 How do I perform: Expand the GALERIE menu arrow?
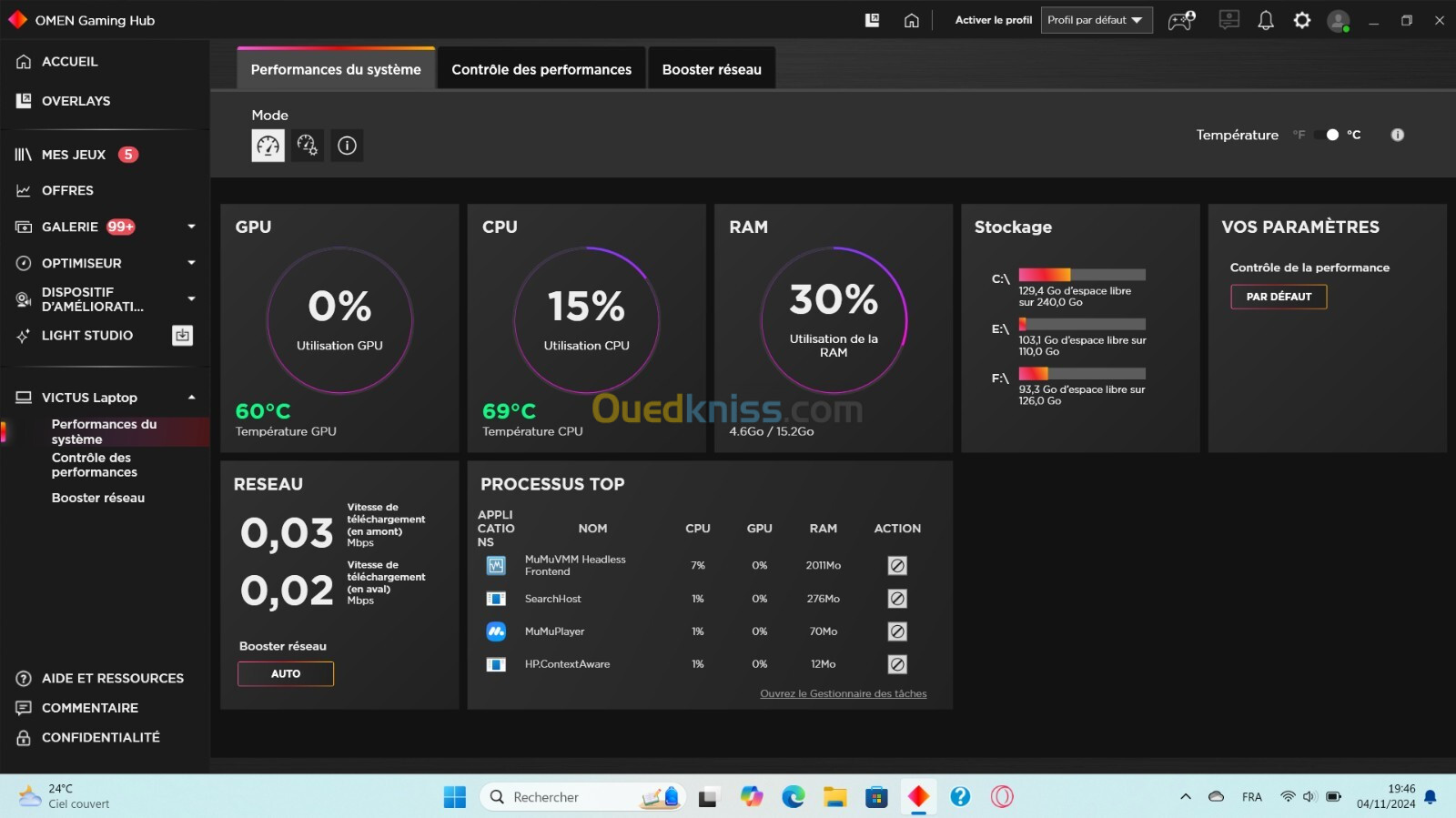(x=191, y=227)
